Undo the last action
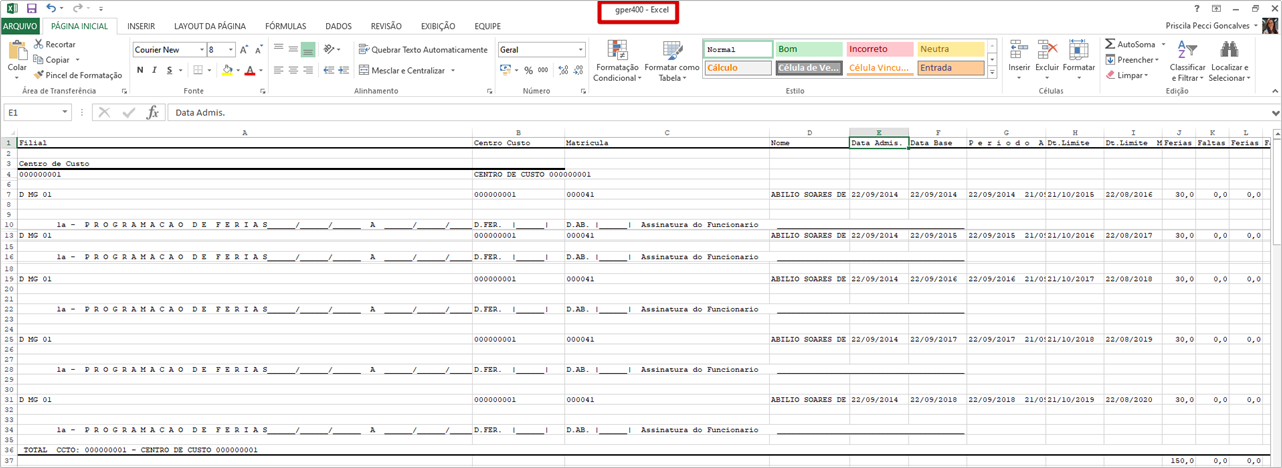The image size is (1282, 468). 51,8
